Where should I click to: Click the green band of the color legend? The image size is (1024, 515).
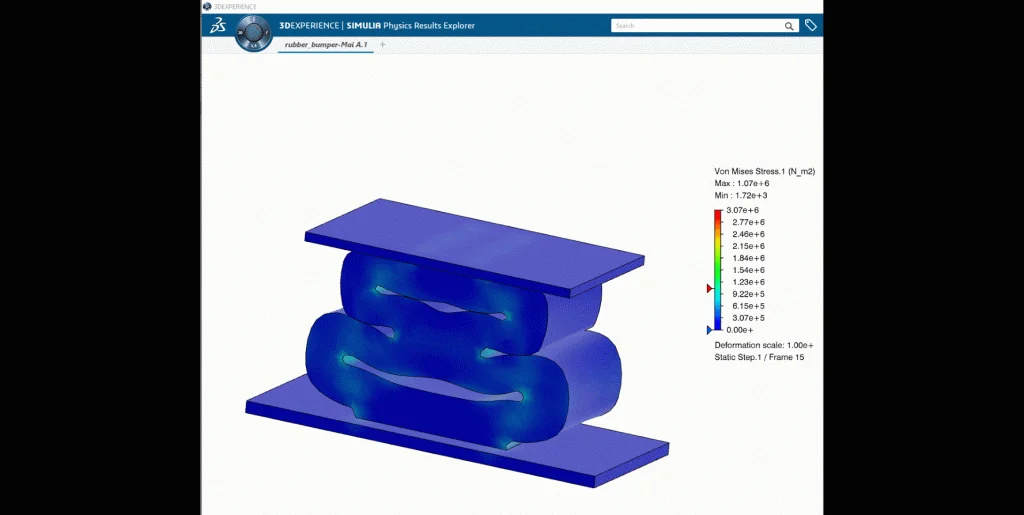pyautogui.click(x=718, y=264)
